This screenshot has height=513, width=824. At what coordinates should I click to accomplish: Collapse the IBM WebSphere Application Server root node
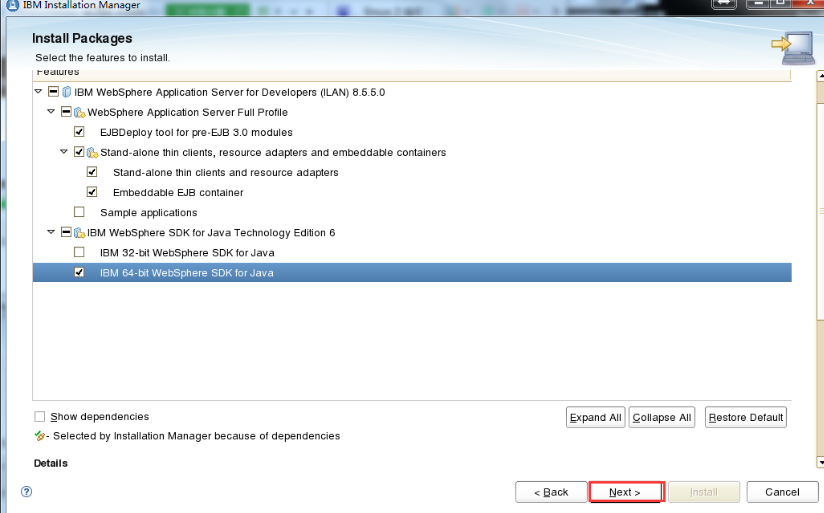38,91
